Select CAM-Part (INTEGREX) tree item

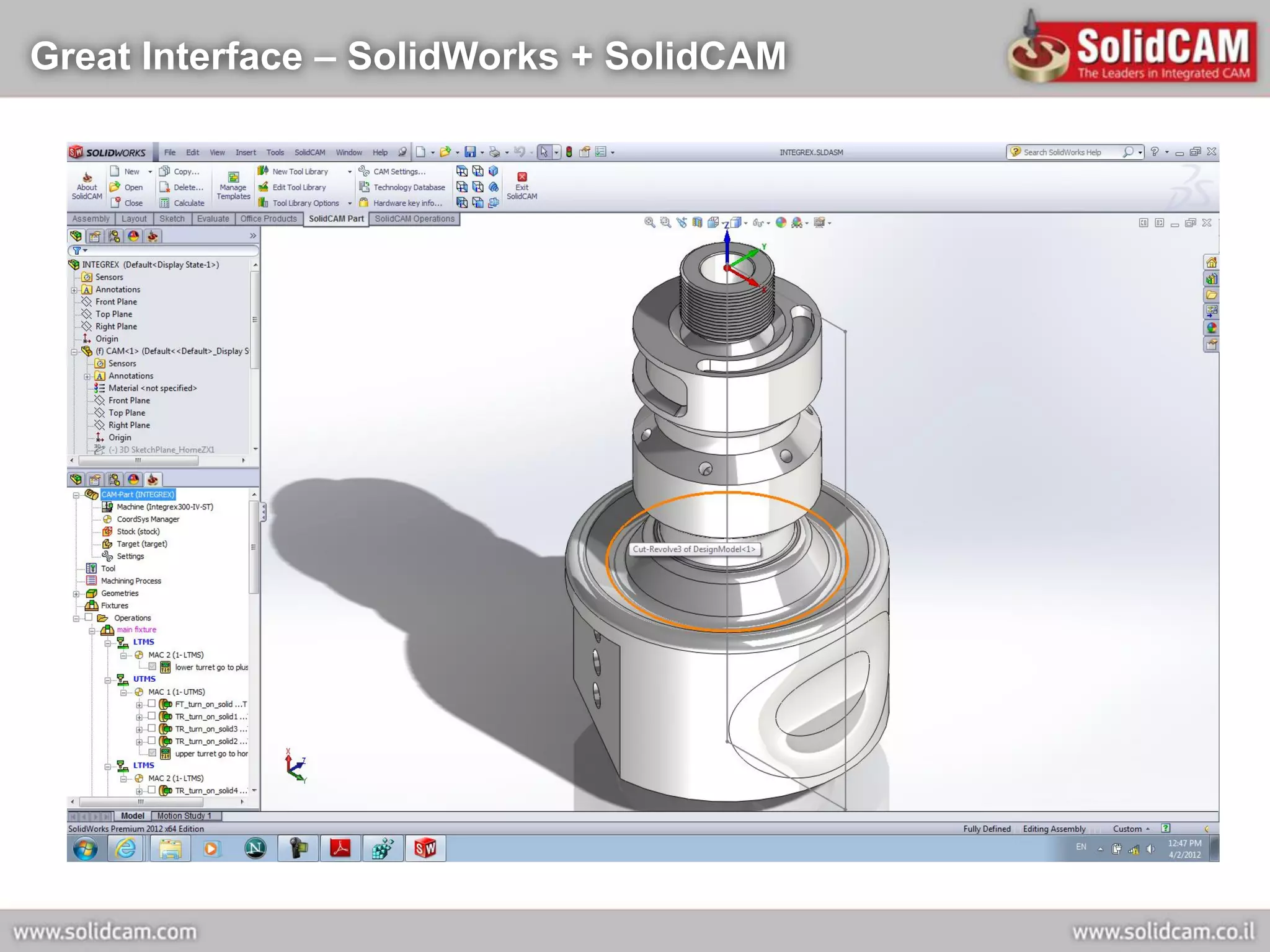138,495
